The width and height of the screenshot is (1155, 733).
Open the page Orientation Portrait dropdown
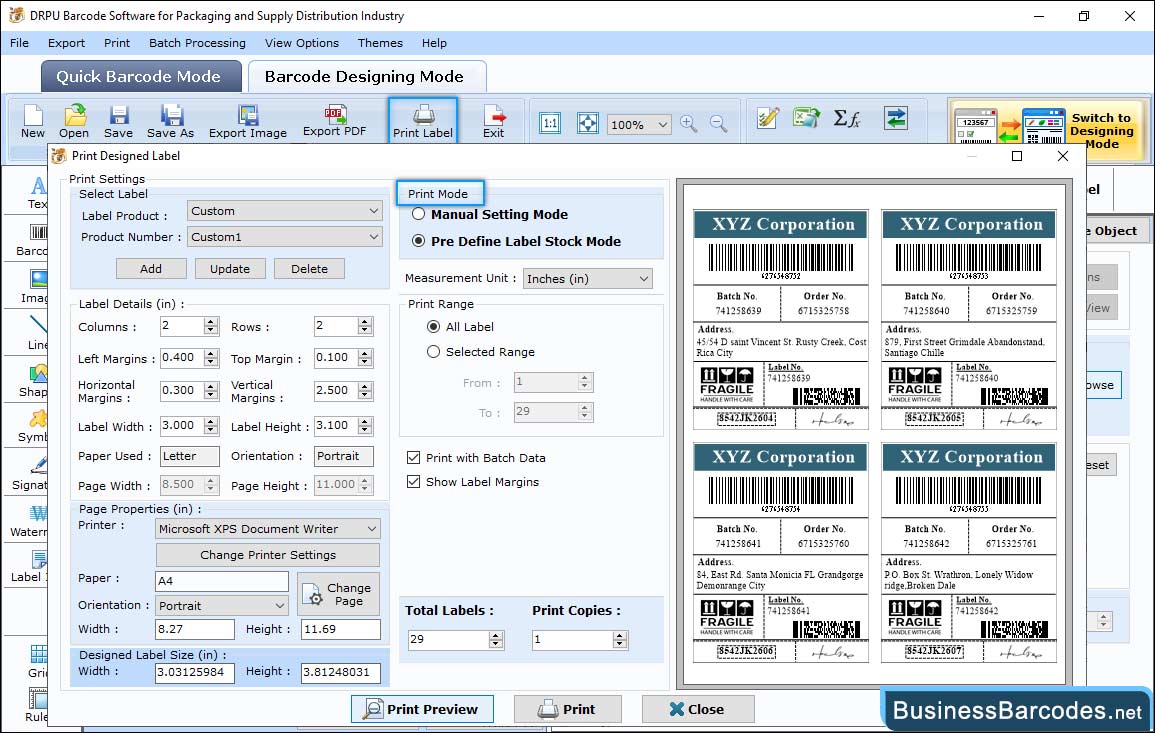(x=222, y=606)
